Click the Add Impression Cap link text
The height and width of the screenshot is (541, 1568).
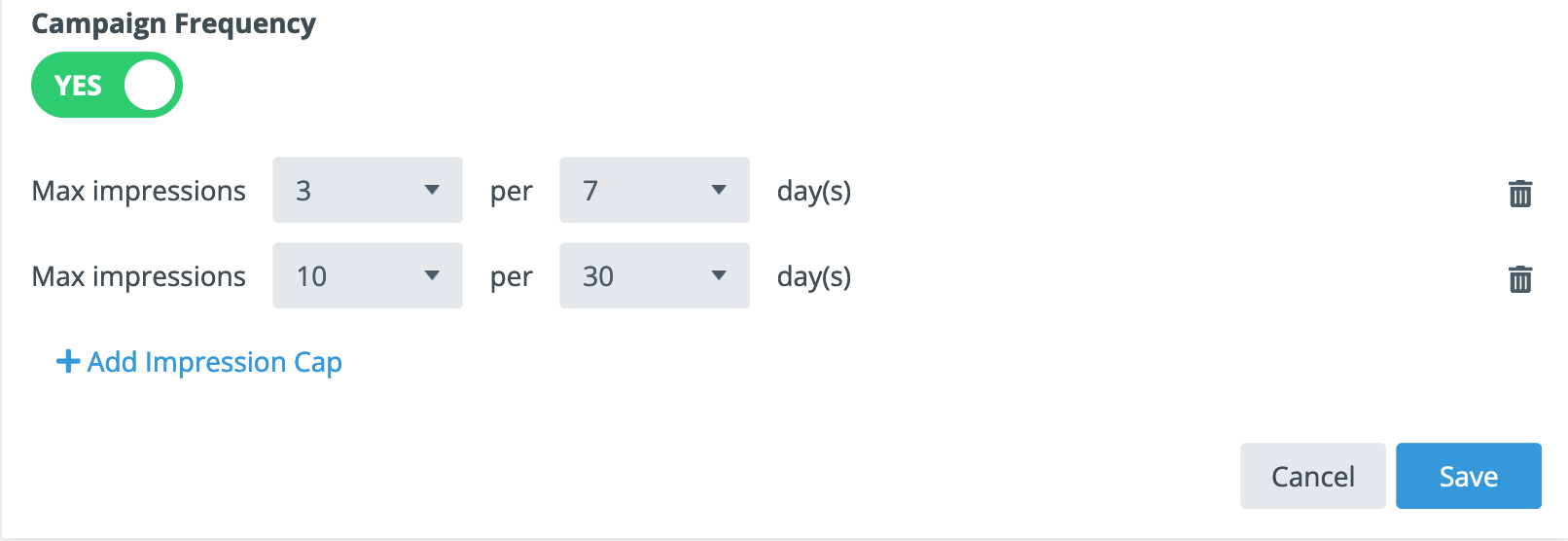click(215, 362)
